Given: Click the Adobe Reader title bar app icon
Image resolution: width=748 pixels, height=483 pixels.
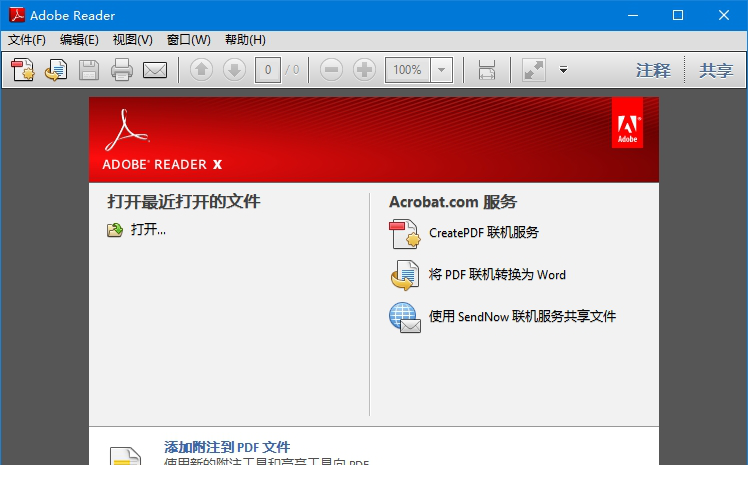Looking at the screenshot, I should tap(17, 15).
